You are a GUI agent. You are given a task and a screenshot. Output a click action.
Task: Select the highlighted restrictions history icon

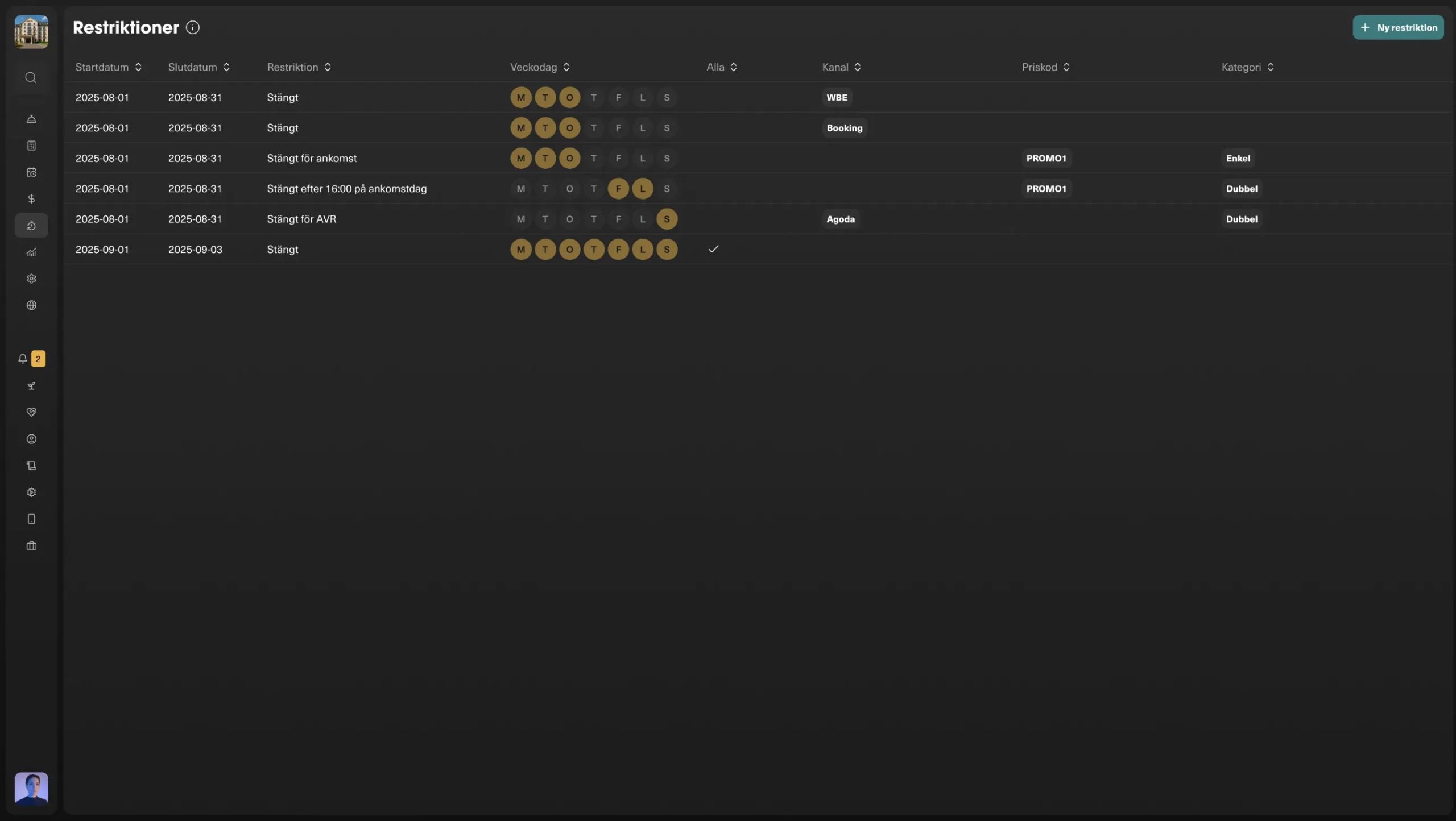pyautogui.click(x=31, y=225)
